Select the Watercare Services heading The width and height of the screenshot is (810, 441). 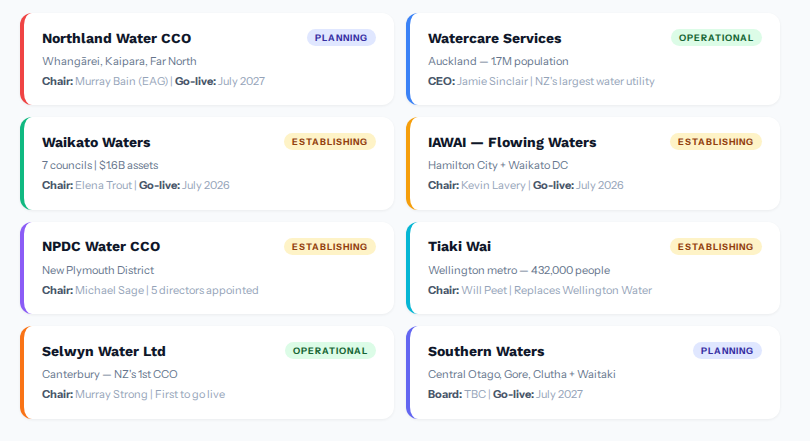coord(495,38)
